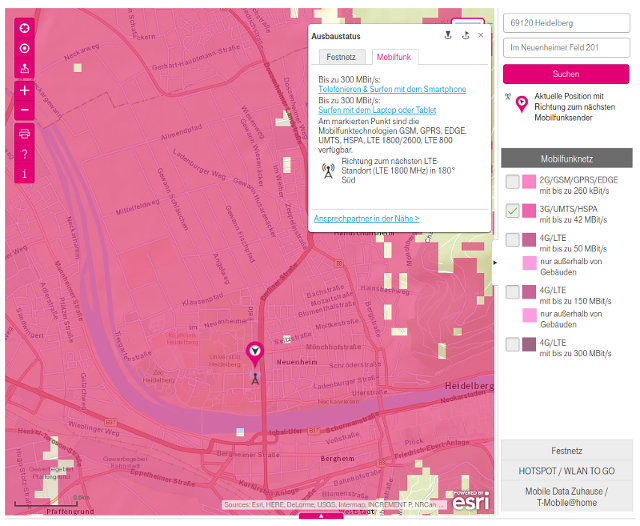Image resolution: width=640 pixels, height=526 pixels.
Task: Open help with question mark icon
Action: coord(25,154)
